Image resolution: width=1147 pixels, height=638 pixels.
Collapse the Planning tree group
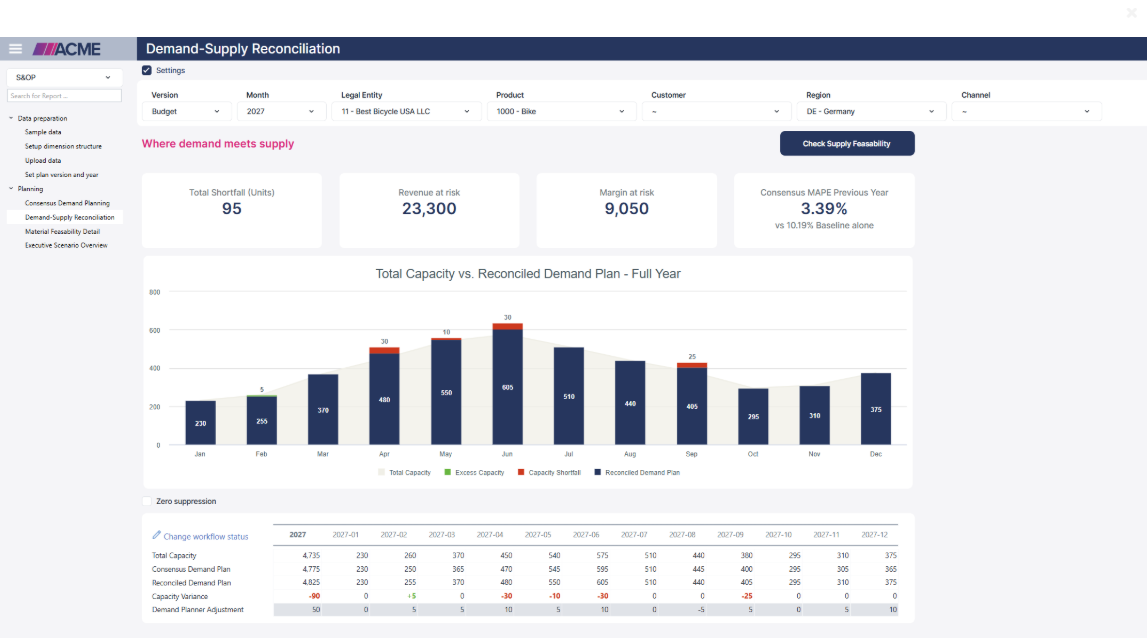coord(11,189)
